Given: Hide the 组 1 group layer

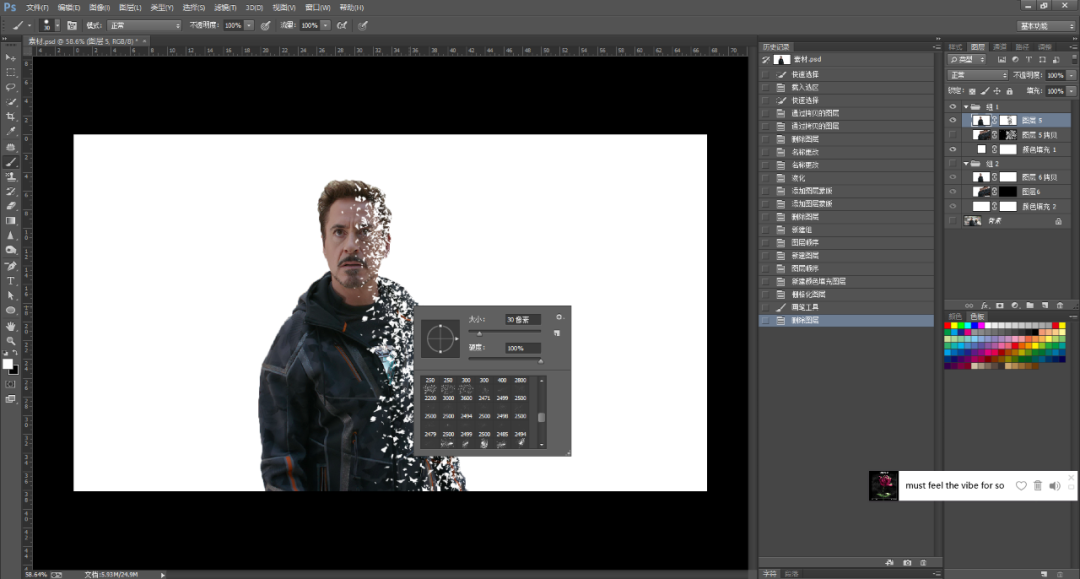Looking at the screenshot, I should tap(953, 107).
